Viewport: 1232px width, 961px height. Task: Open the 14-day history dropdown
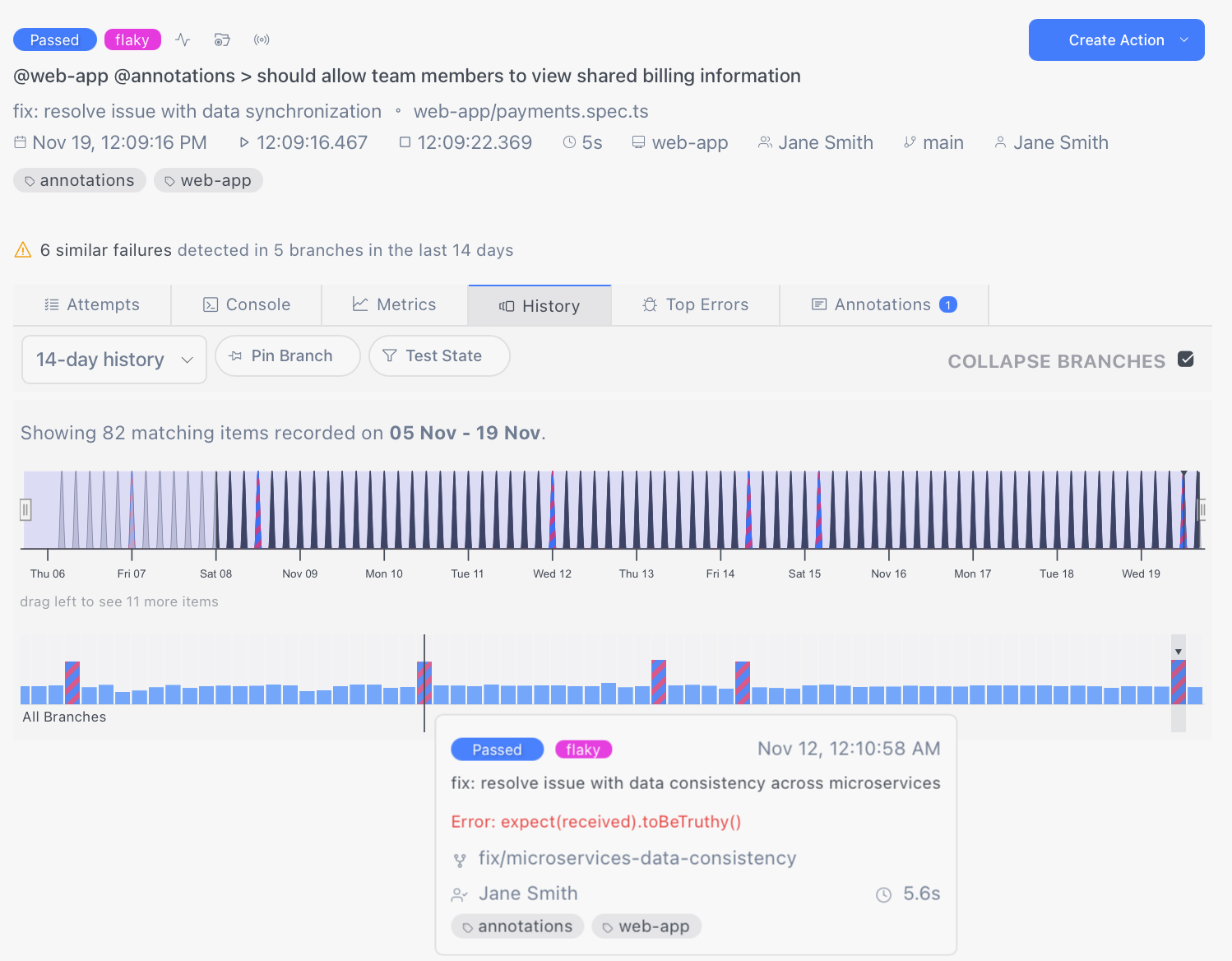(113, 360)
